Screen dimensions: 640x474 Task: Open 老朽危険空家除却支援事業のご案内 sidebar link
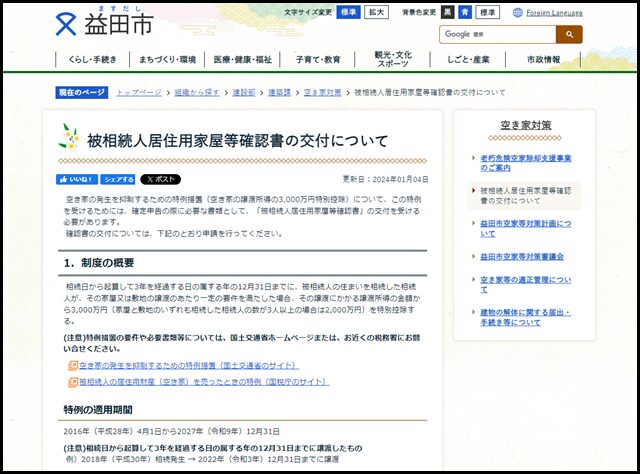(x=526, y=163)
